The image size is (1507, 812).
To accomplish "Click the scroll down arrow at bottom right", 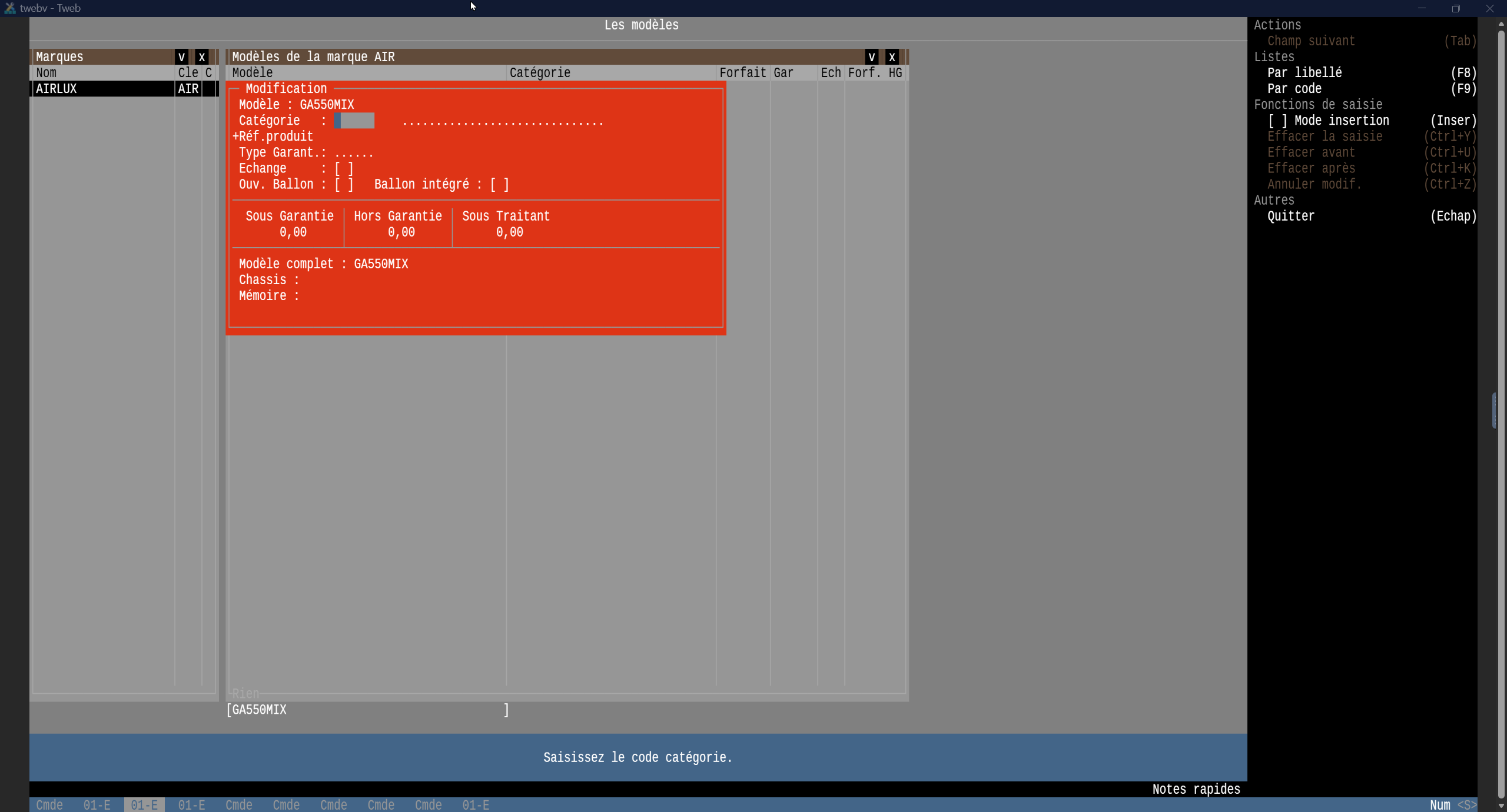I will pyautogui.click(x=1501, y=806).
